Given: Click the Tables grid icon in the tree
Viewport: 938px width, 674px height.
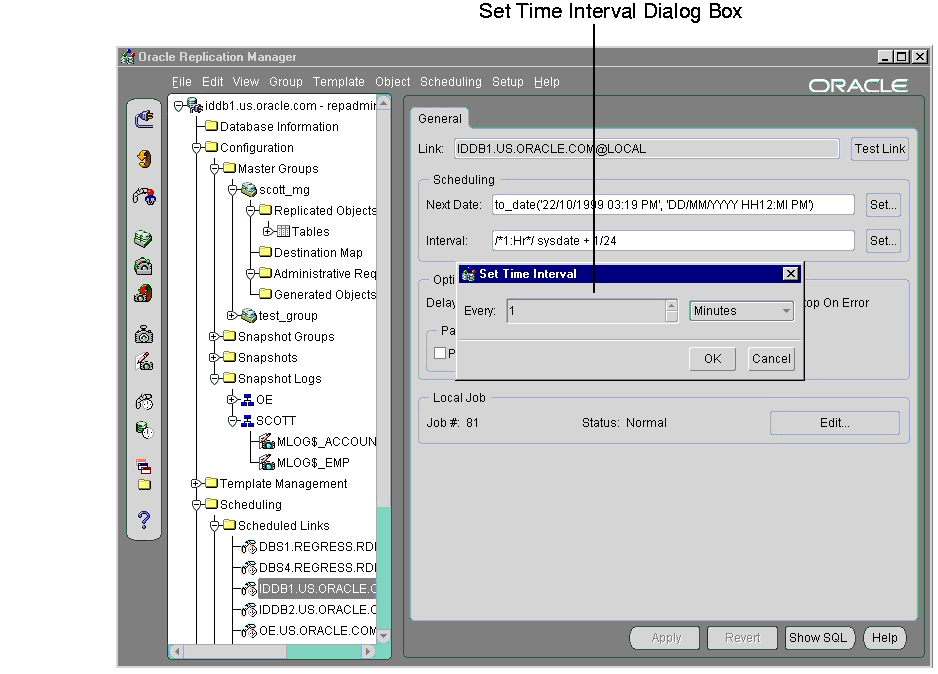Looking at the screenshot, I should pyautogui.click(x=283, y=232).
